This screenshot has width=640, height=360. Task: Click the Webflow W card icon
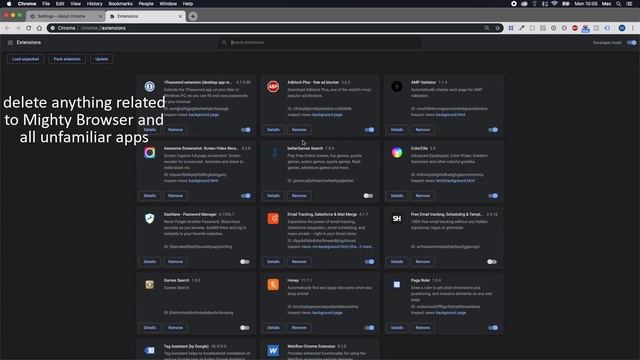(x=273, y=350)
